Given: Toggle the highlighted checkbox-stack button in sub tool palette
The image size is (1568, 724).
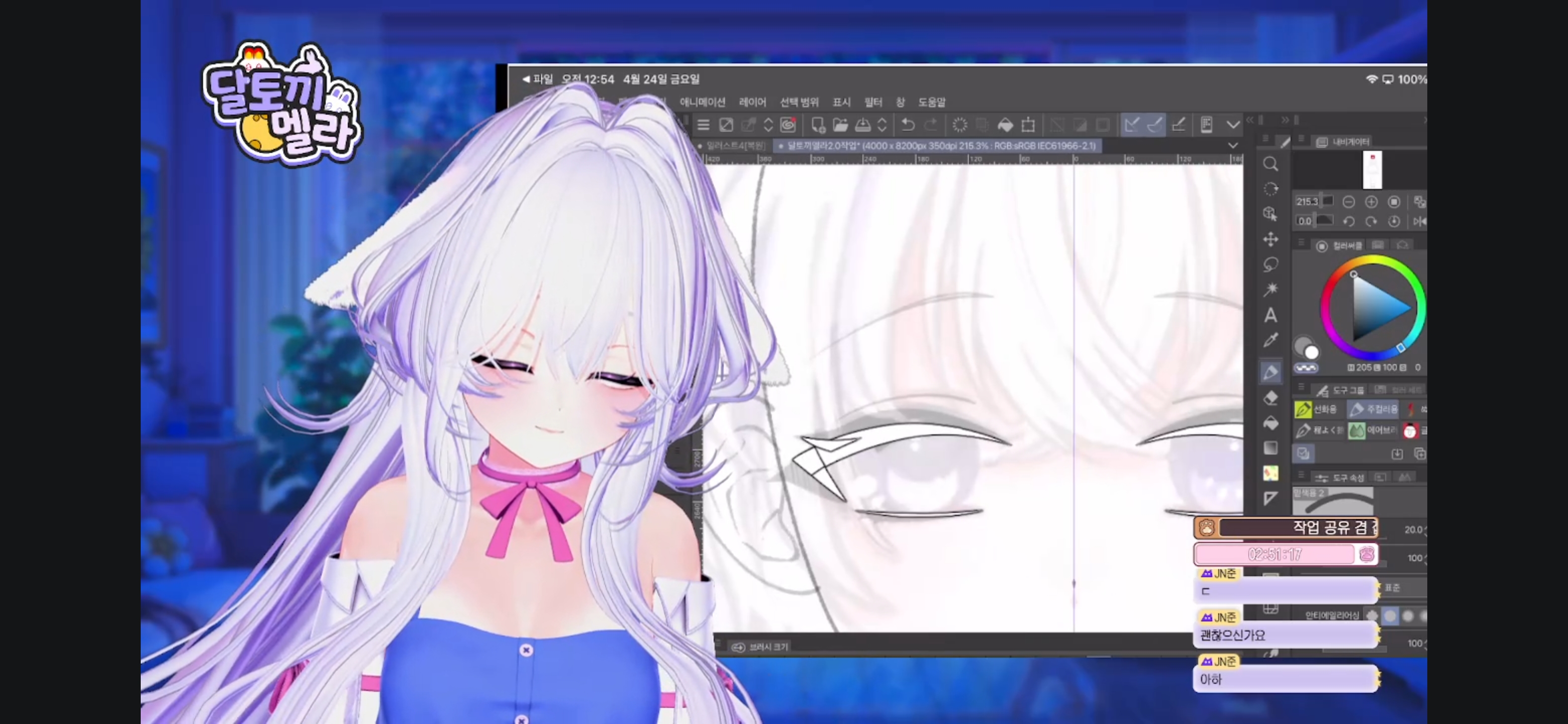Looking at the screenshot, I should click(1303, 453).
